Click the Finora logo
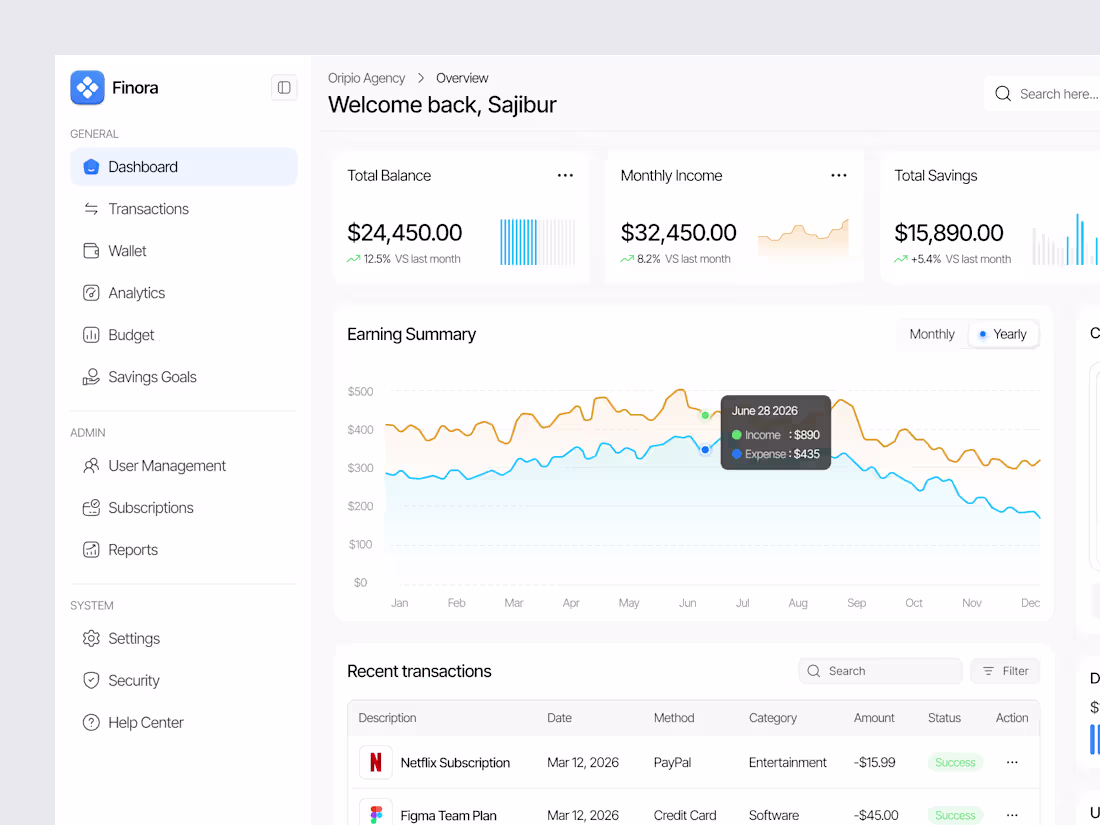This screenshot has width=1100, height=825. click(x=88, y=88)
